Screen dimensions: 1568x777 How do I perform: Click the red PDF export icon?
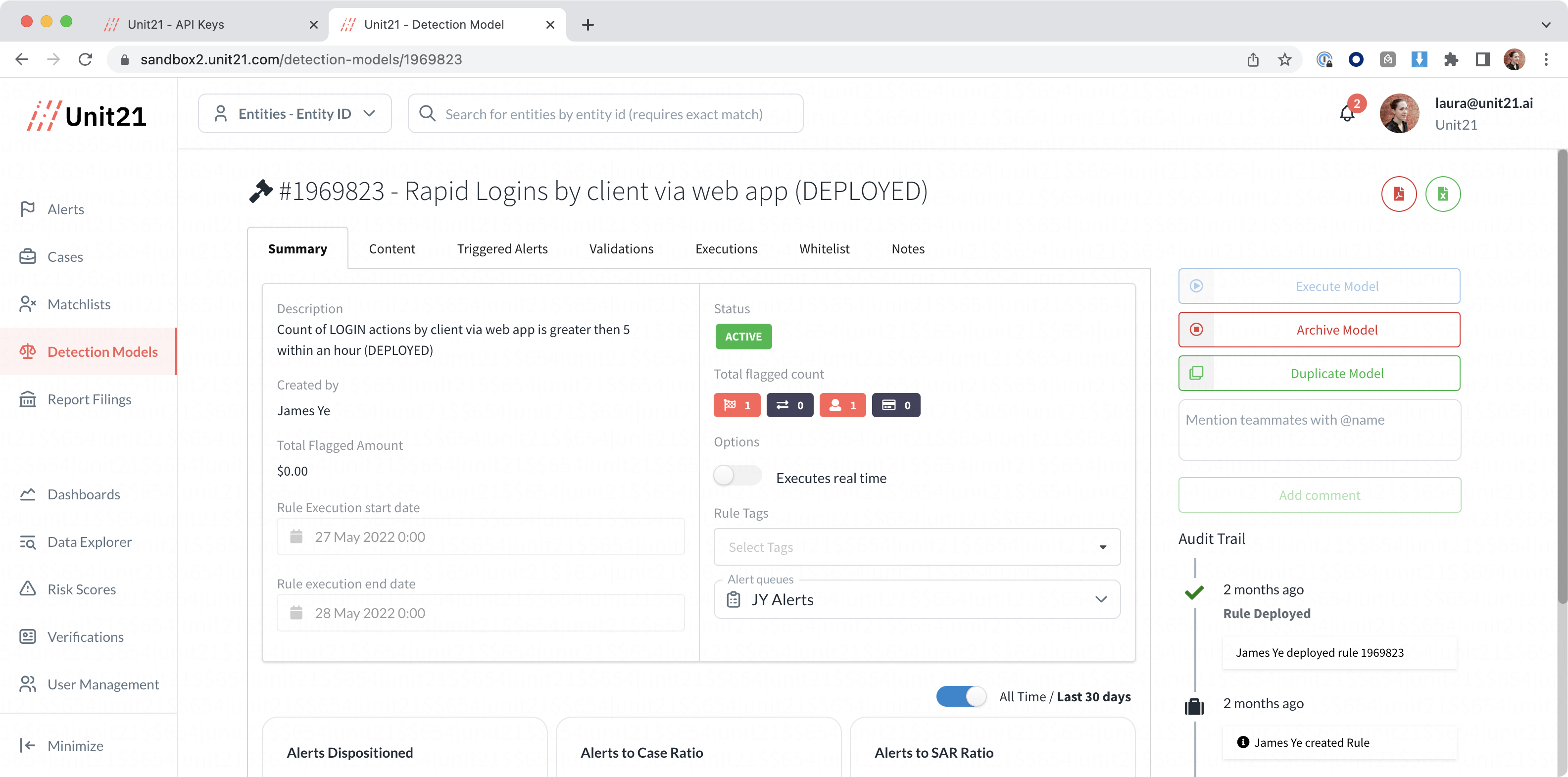1398,194
